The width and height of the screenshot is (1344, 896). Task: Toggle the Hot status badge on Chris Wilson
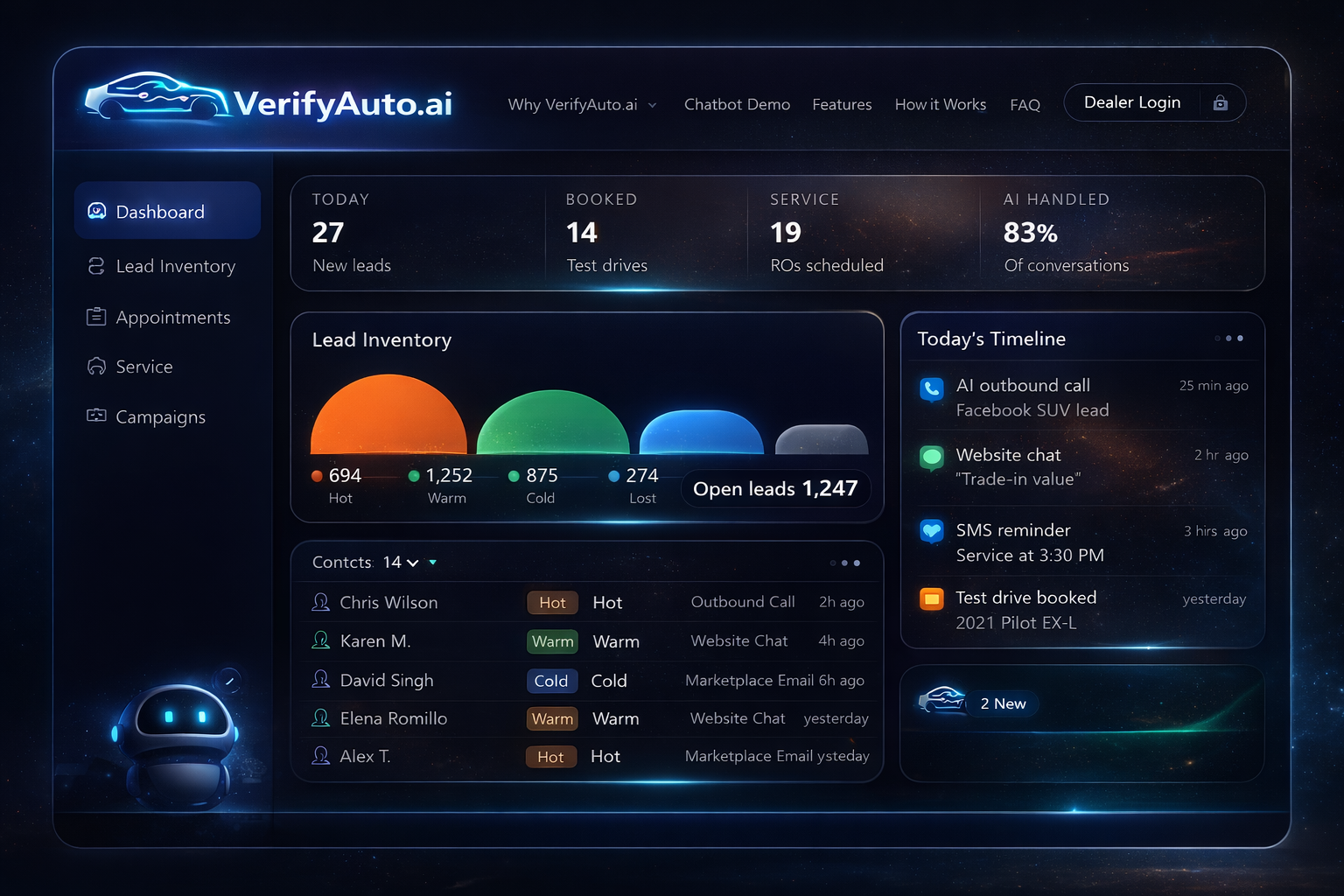551,602
